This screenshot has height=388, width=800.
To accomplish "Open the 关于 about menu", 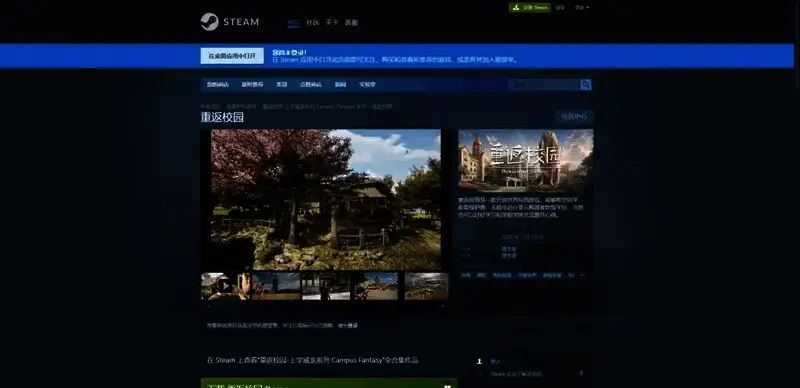I will point(332,22).
